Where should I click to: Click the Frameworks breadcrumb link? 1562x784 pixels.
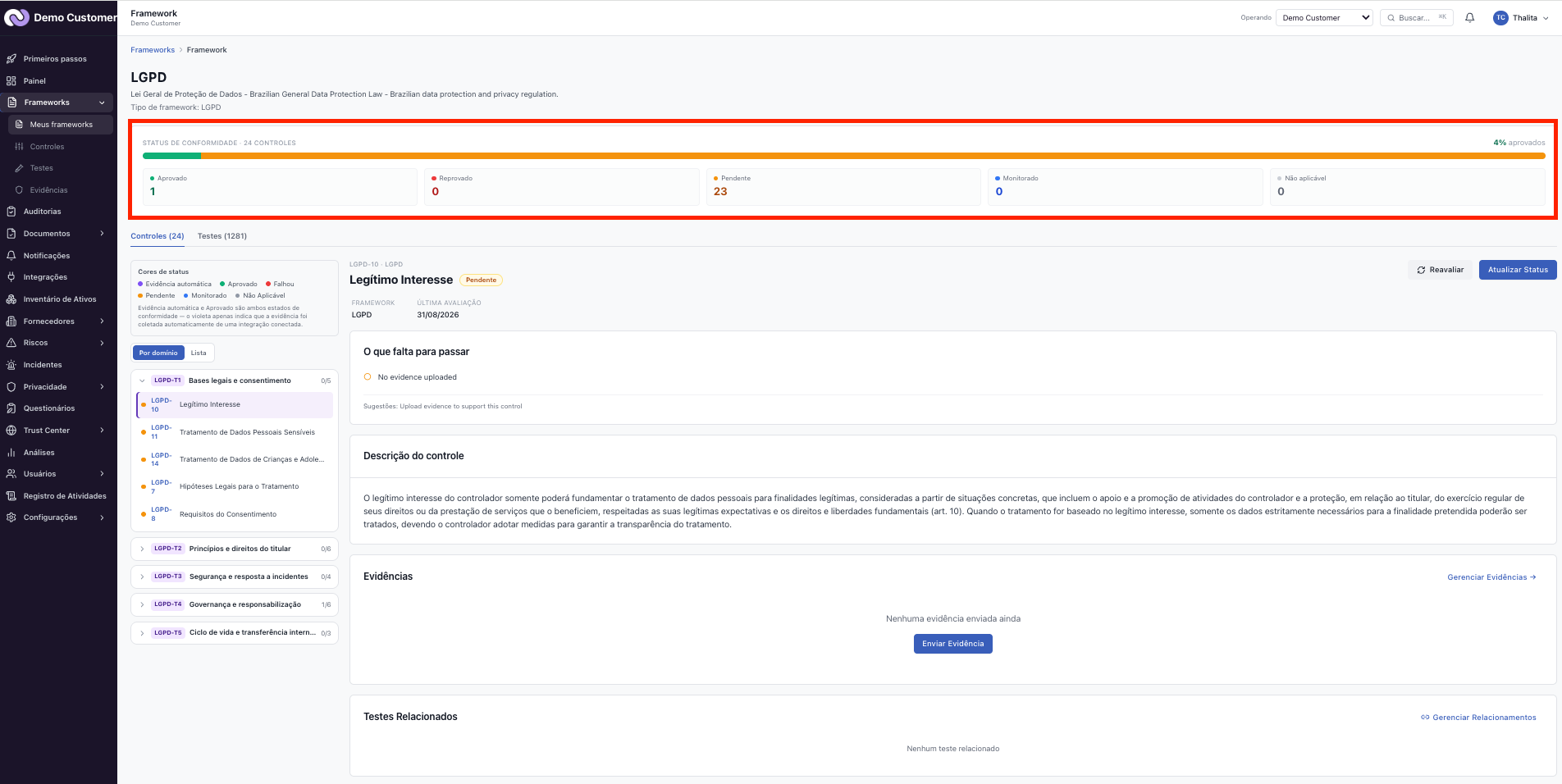point(153,50)
